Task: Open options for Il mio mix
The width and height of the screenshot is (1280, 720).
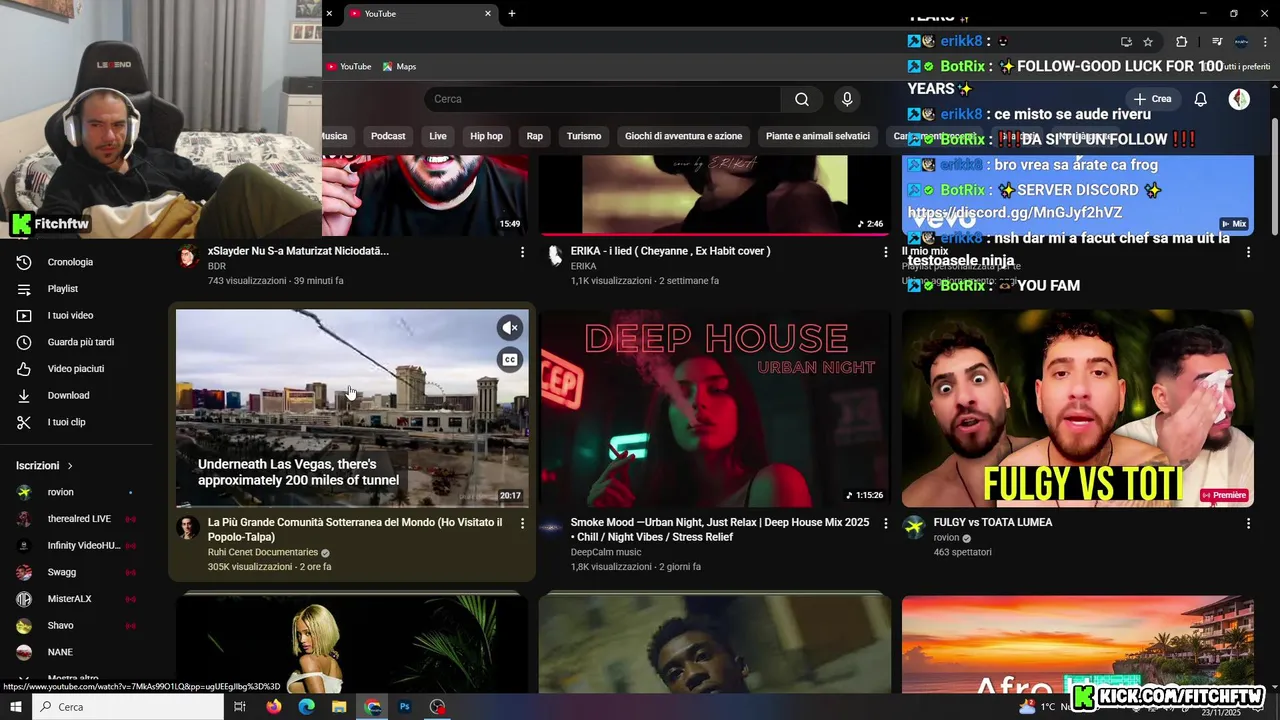Action: pyautogui.click(x=1248, y=252)
